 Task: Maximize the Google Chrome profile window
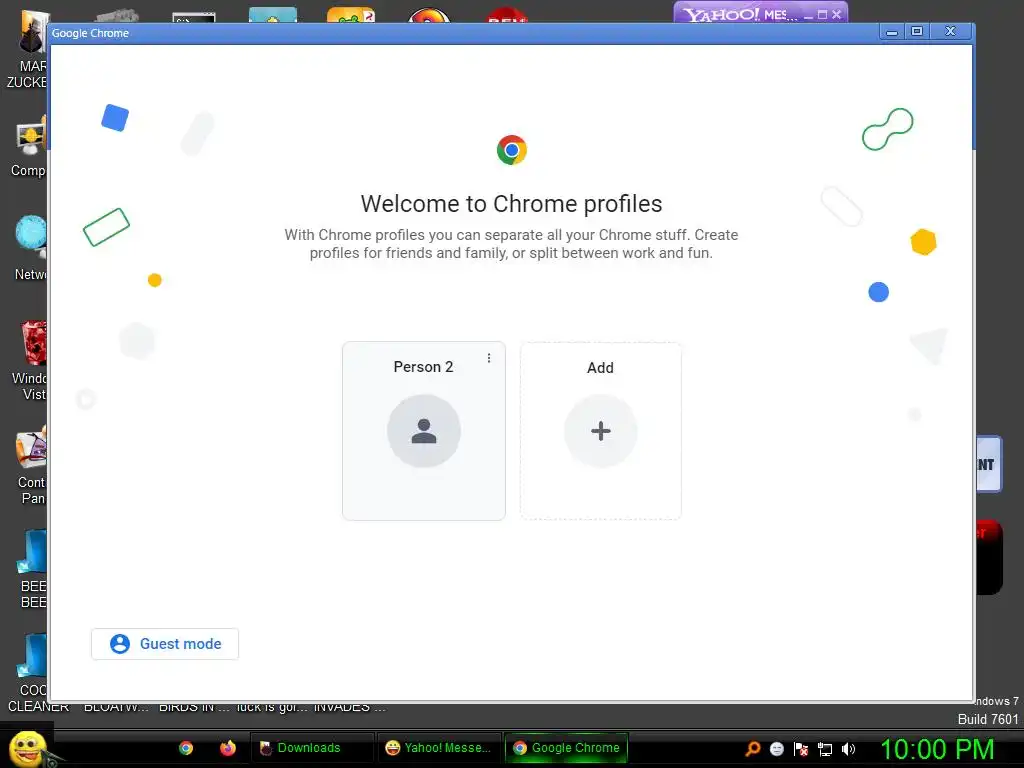coord(917,31)
